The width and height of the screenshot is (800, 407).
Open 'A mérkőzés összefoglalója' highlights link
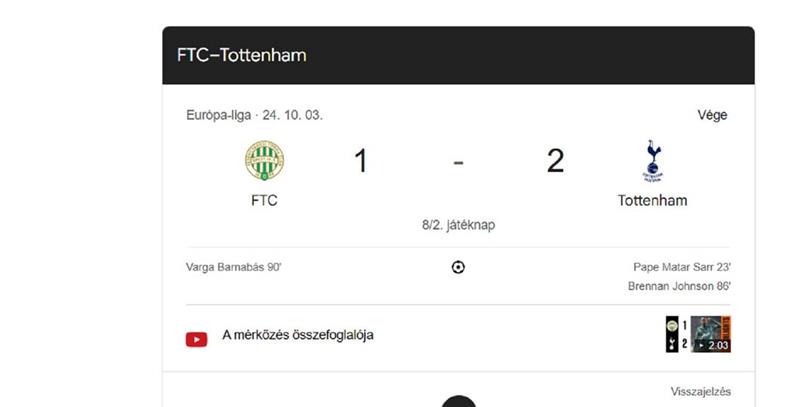[x=298, y=335]
